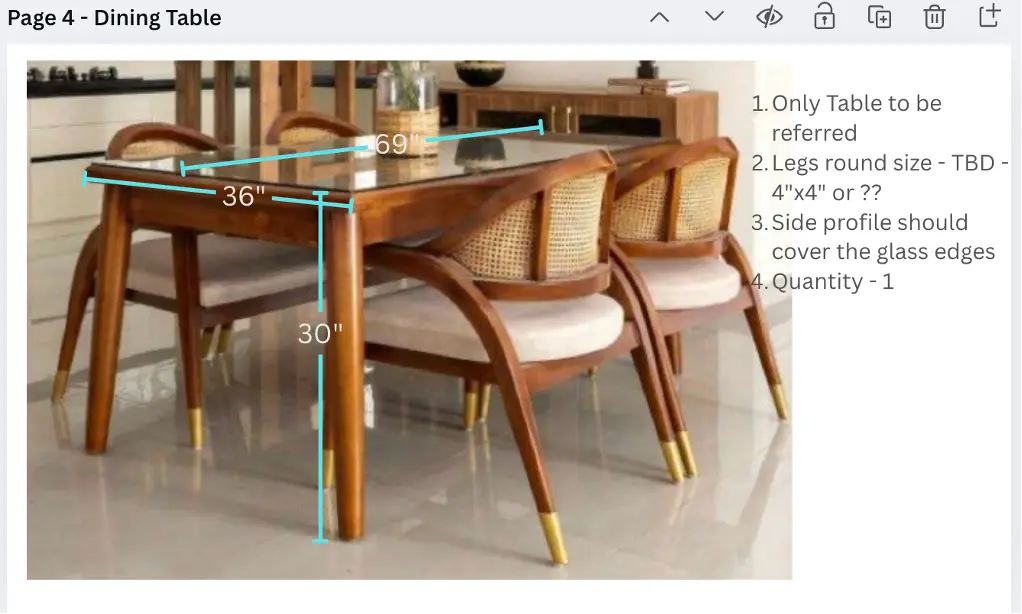
Task: Delete the Dining Table page via the trash icon
Action: (933, 16)
